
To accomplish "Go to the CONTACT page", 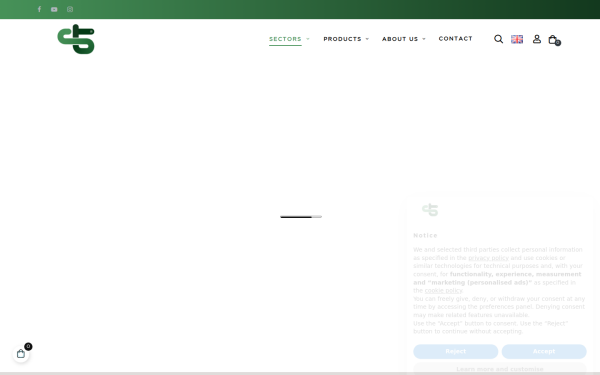I will (x=455, y=39).
